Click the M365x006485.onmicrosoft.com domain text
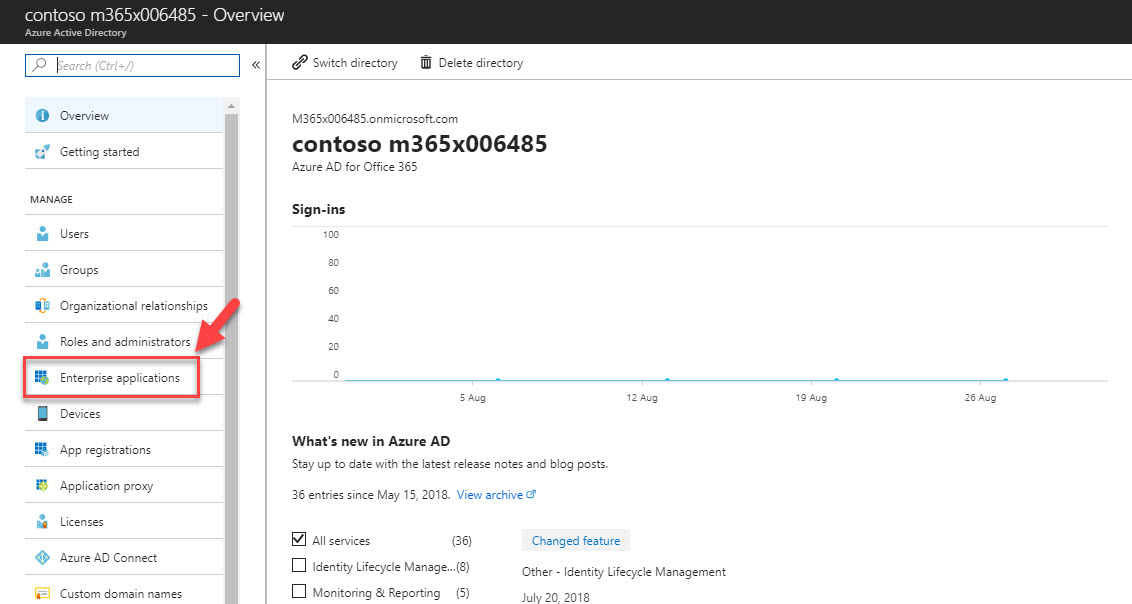 (375, 119)
